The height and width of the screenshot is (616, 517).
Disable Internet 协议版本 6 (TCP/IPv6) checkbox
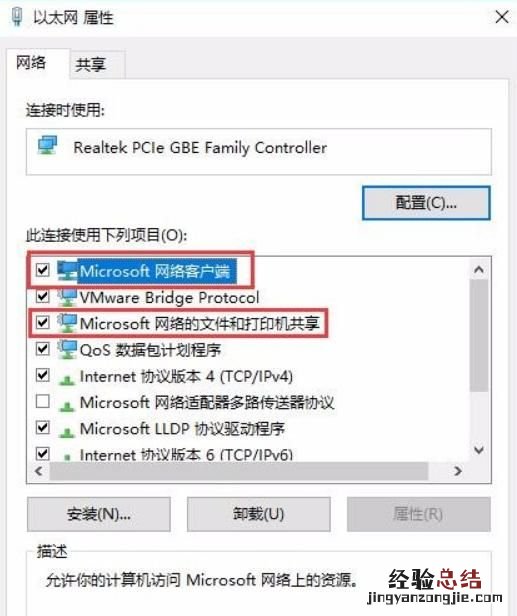pos(42,454)
